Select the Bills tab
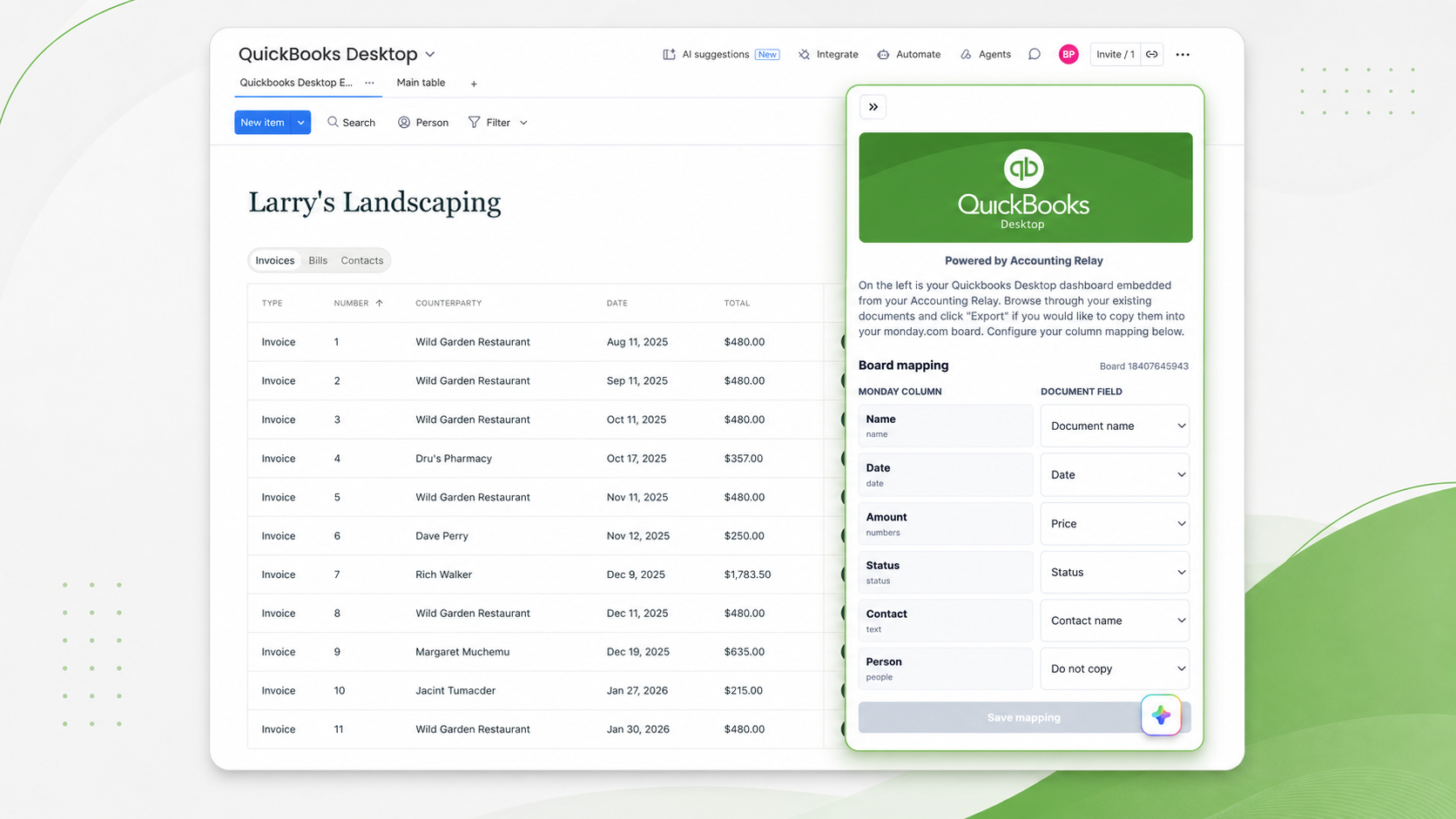The width and height of the screenshot is (1456, 819). click(318, 260)
